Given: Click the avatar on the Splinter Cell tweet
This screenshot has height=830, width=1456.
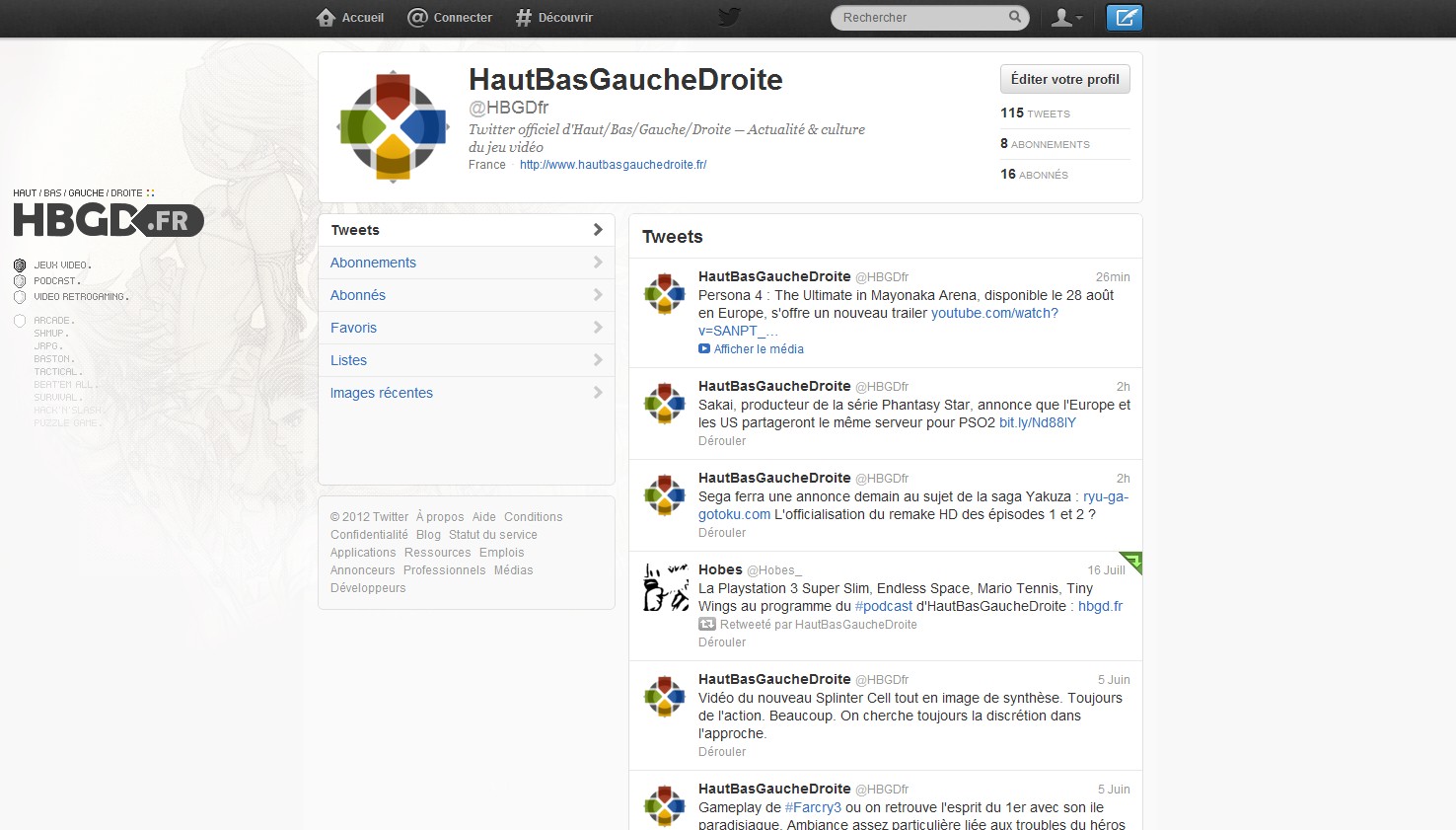Looking at the screenshot, I should click(x=664, y=696).
